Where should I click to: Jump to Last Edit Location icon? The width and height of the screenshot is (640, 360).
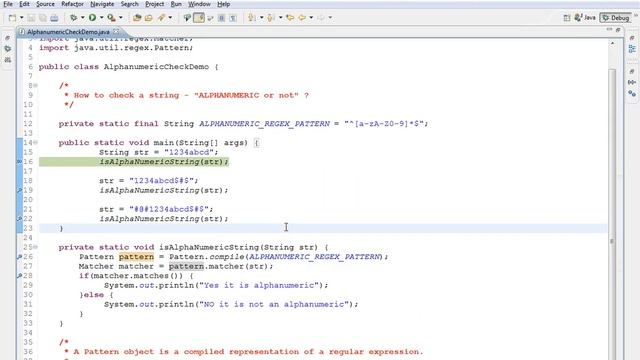coord(290,18)
